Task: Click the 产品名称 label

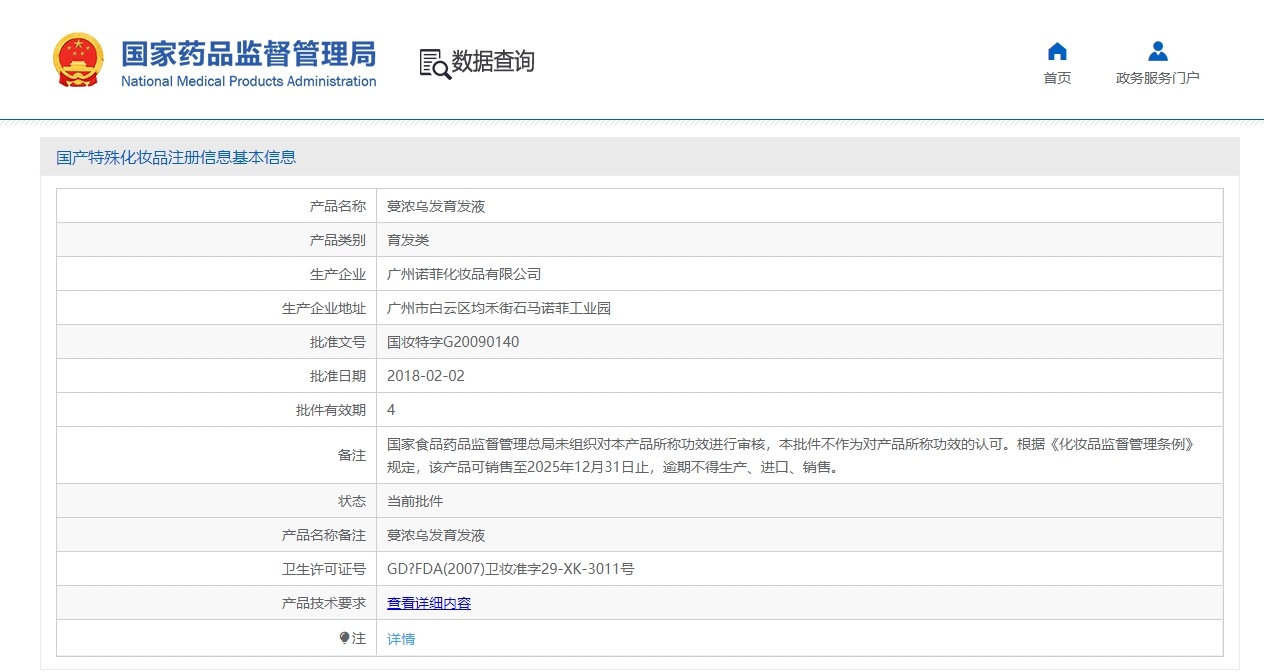Action: coord(338,206)
